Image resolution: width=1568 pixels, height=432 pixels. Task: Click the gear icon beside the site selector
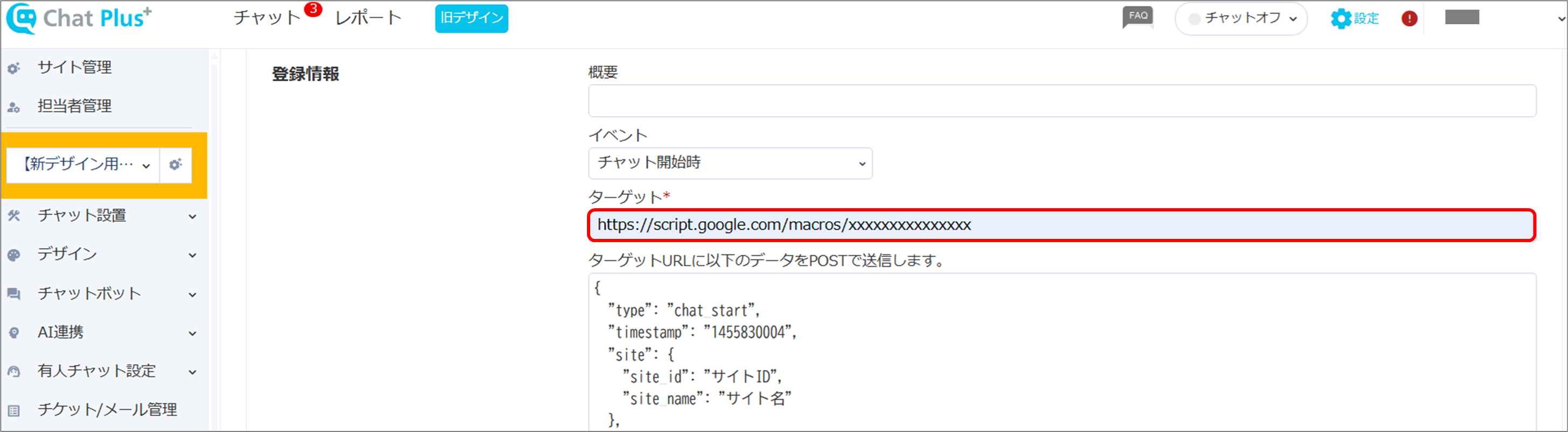click(x=176, y=164)
